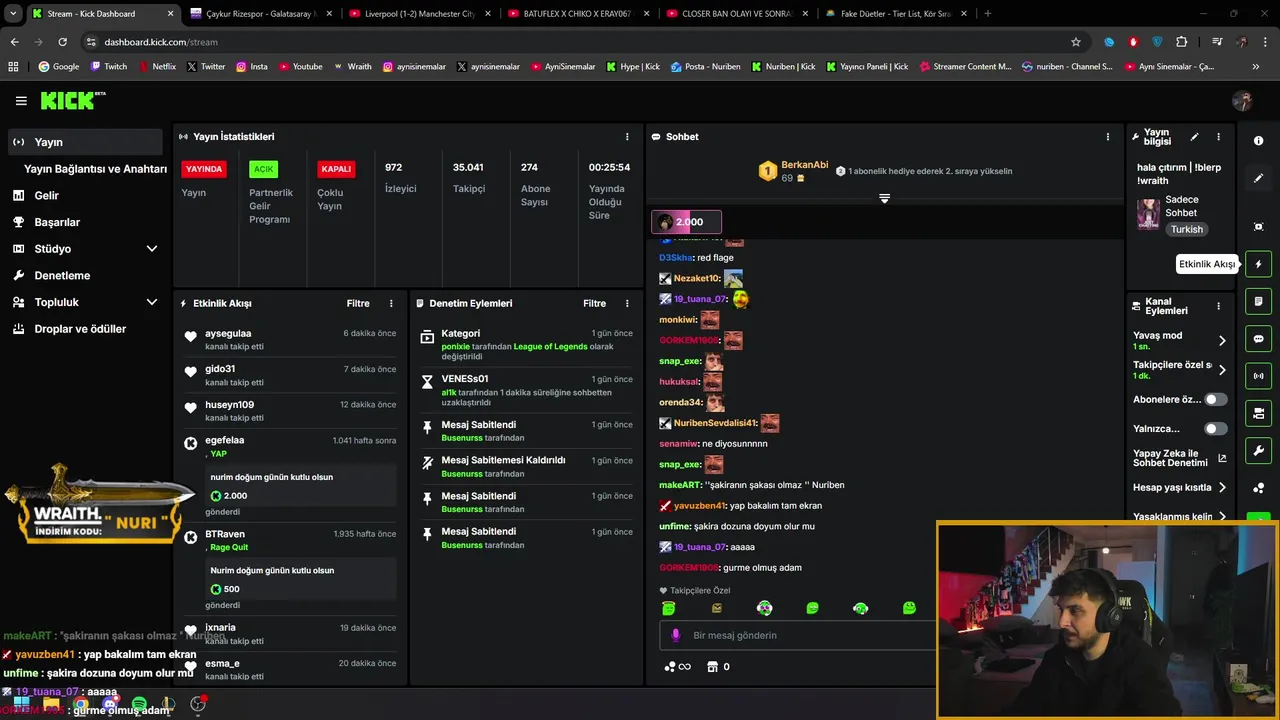
Task: Open Yayın in the sidebar
Action: point(85,142)
